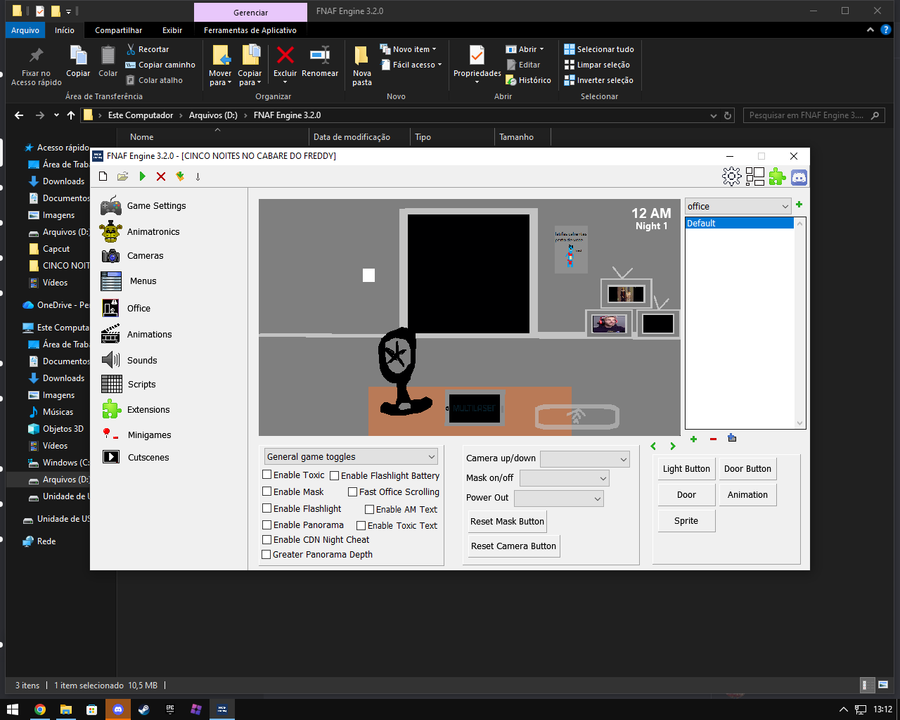Add state with green plus below list
Viewport: 900px width, 720px height.
coord(693,439)
